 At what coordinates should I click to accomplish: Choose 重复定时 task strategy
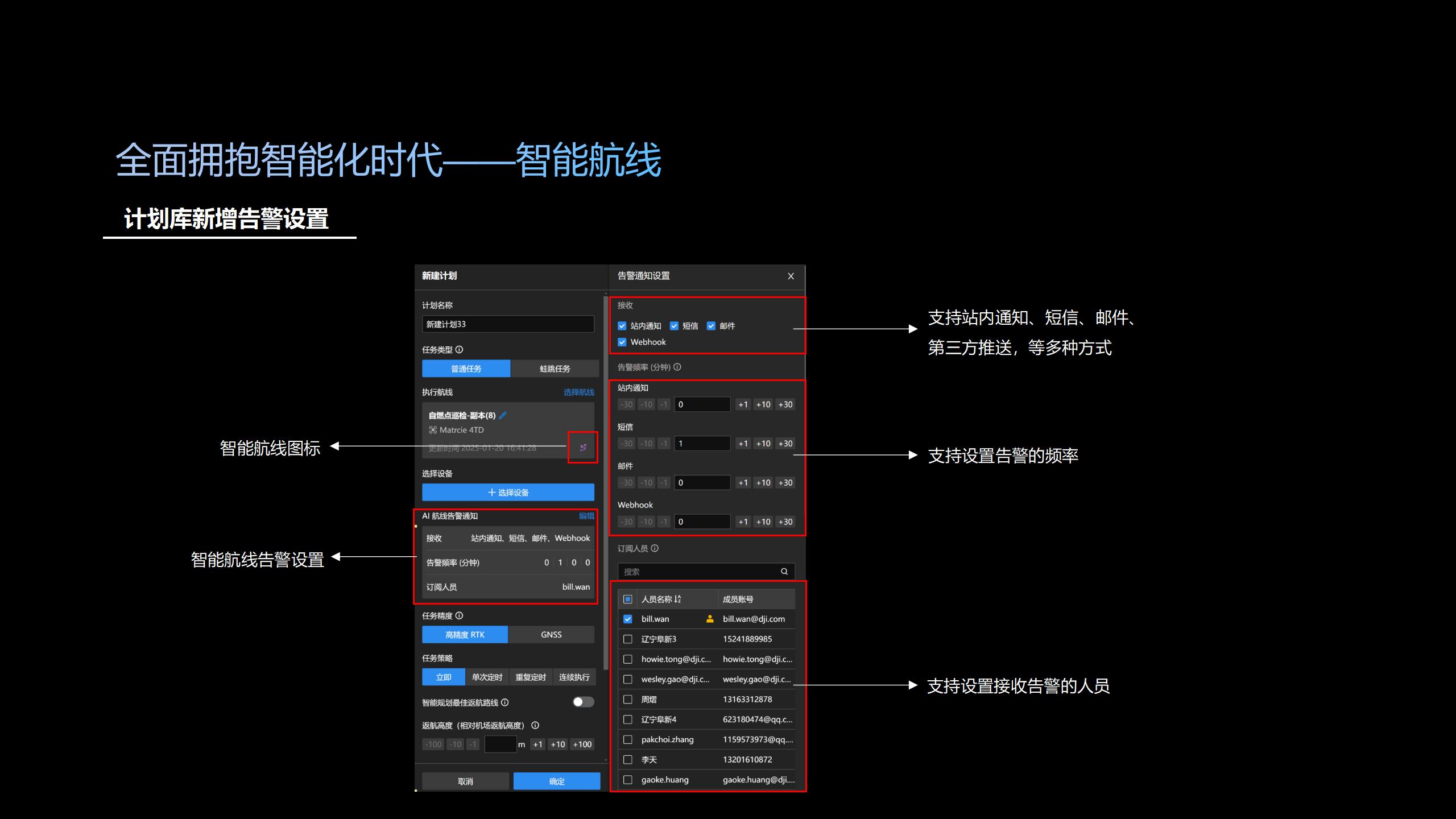(530, 677)
